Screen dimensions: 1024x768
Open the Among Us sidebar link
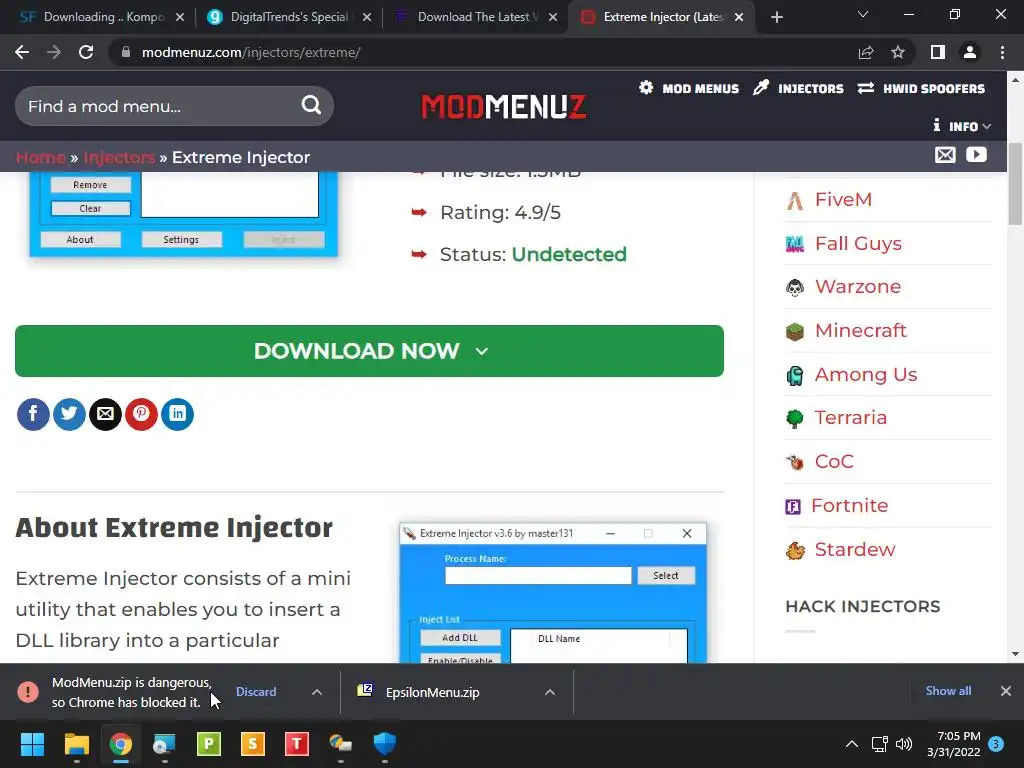(x=866, y=374)
